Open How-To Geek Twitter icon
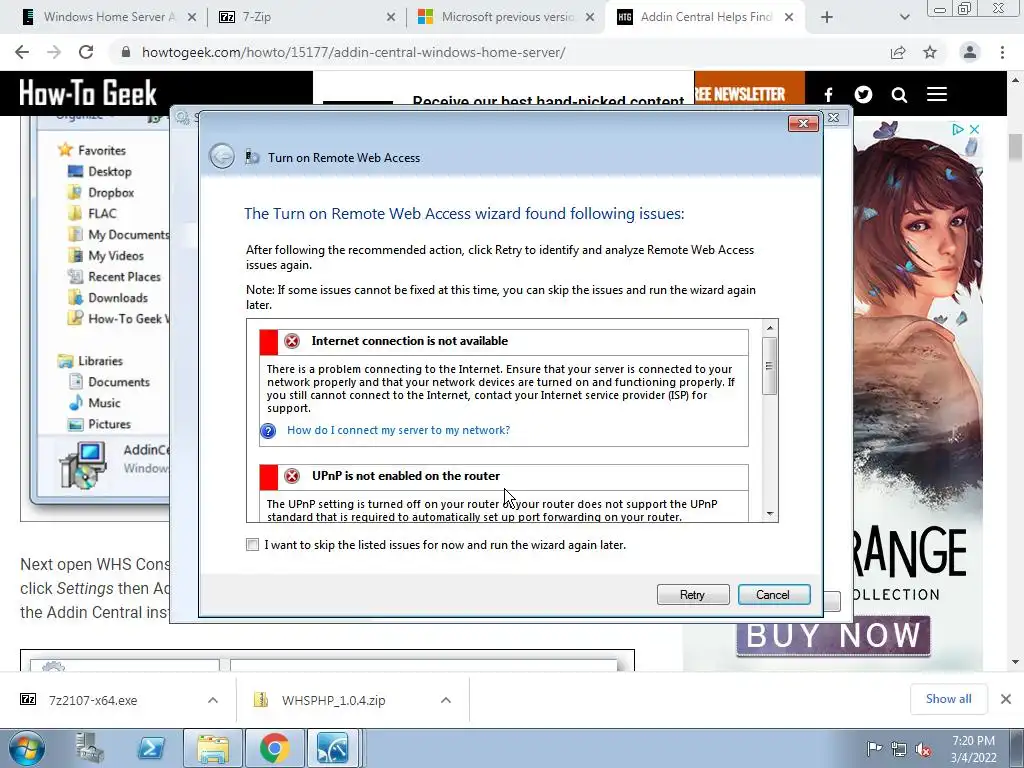 point(863,95)
